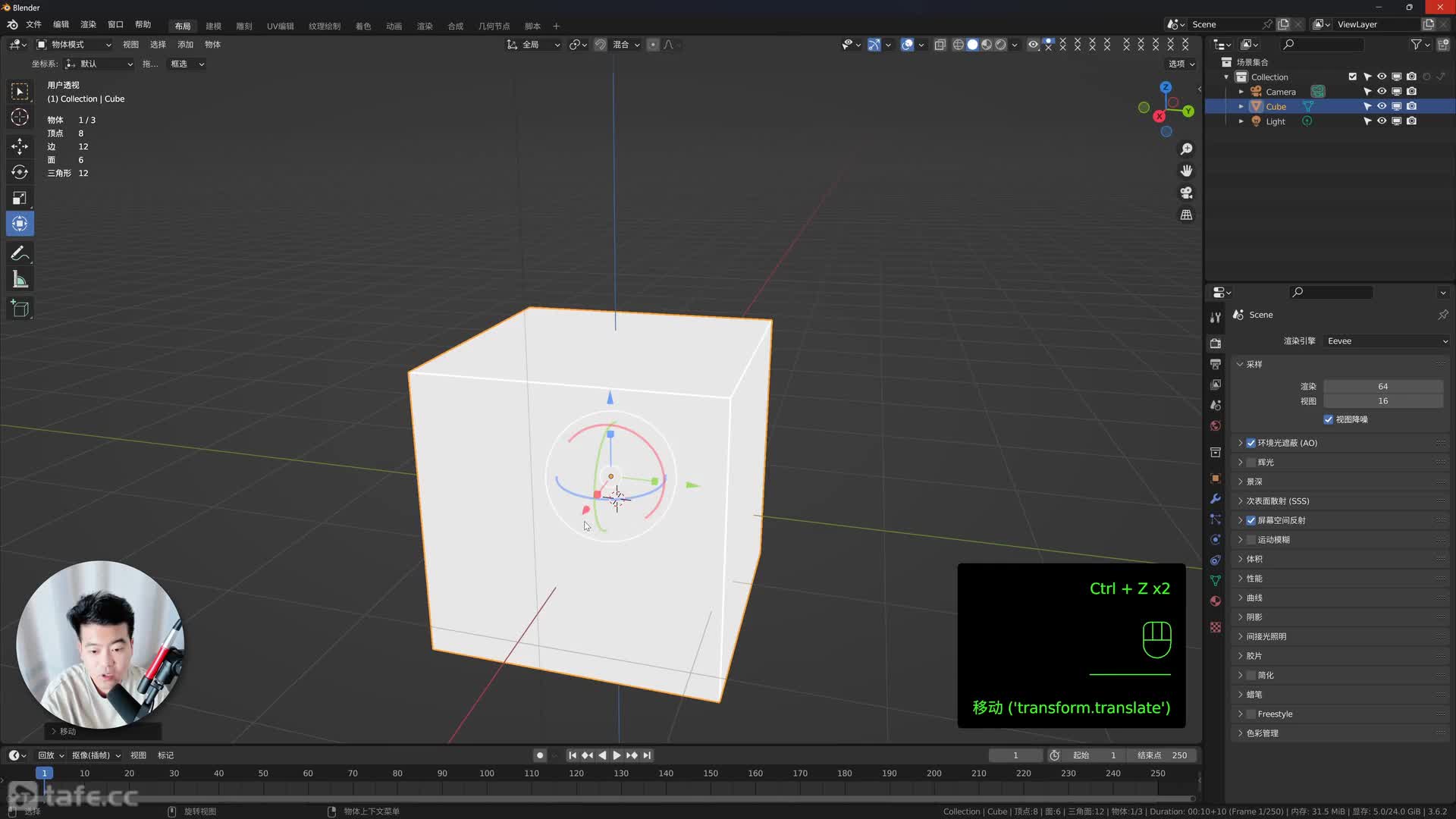Enable the 运动模糊 checkbox
Screen dimensions: 1456x819
pyautogui.click(x=1249, y=539)
